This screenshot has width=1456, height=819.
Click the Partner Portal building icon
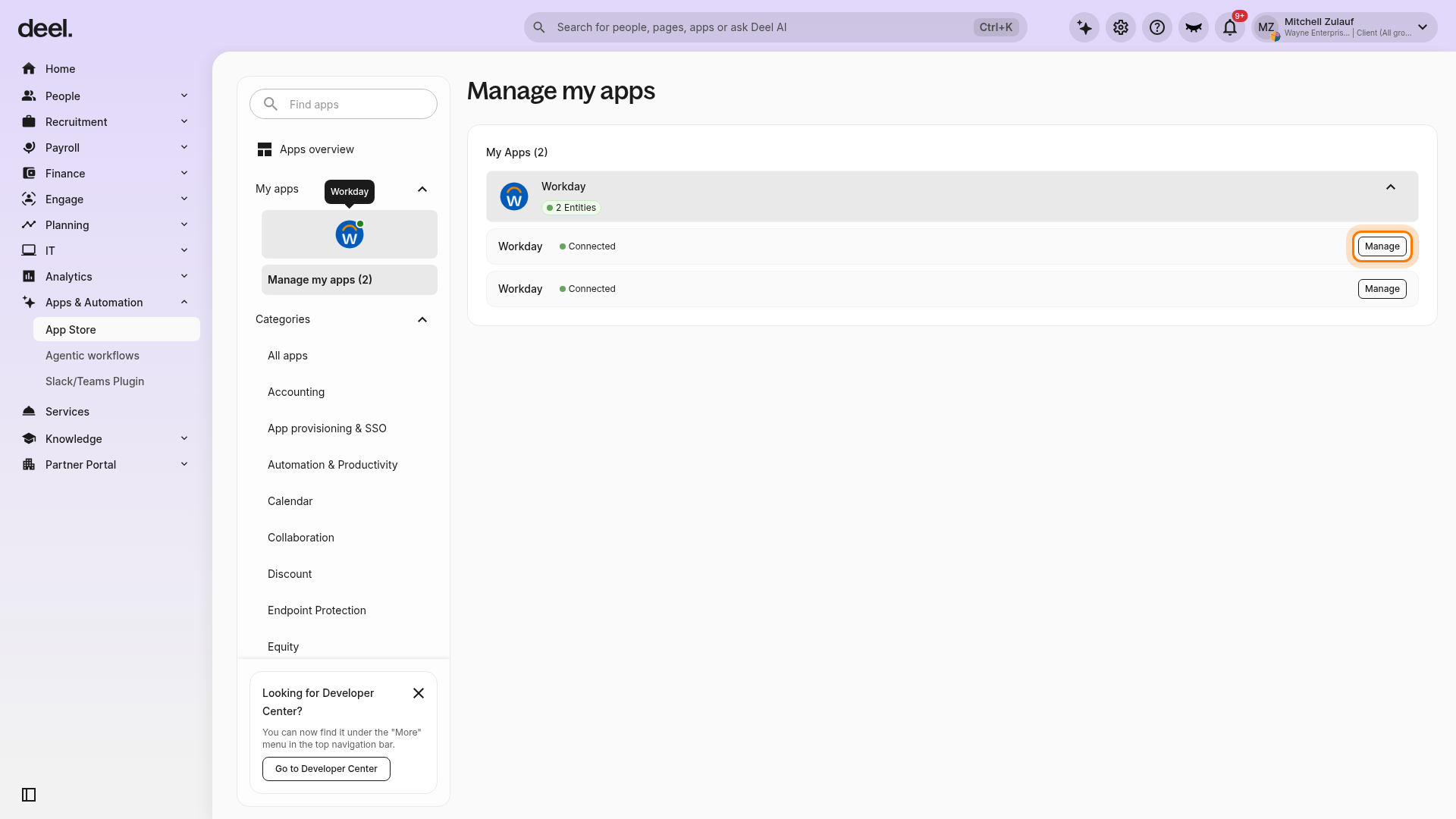point(29,464)
